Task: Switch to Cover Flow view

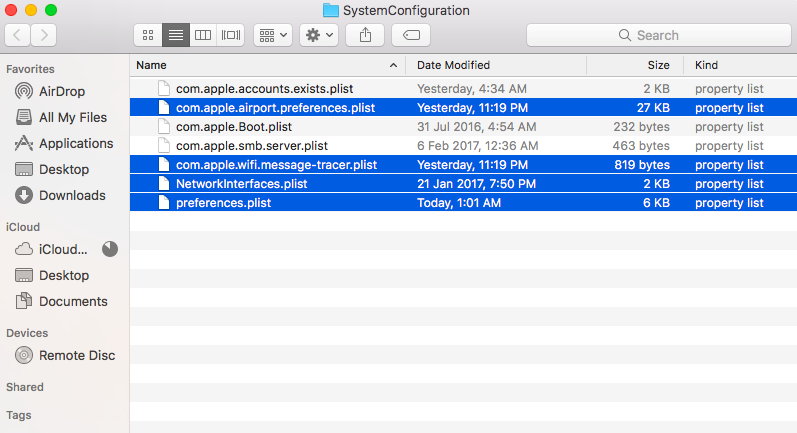Action: (x=231, y=35)
